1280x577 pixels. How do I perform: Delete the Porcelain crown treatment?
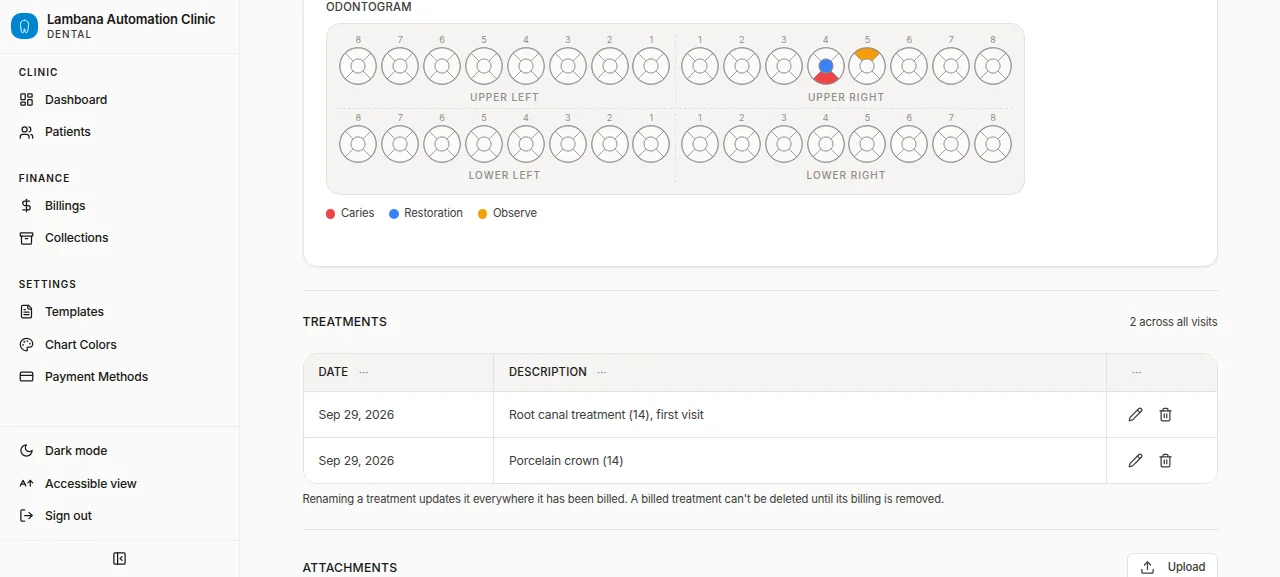pos(1165,461)
